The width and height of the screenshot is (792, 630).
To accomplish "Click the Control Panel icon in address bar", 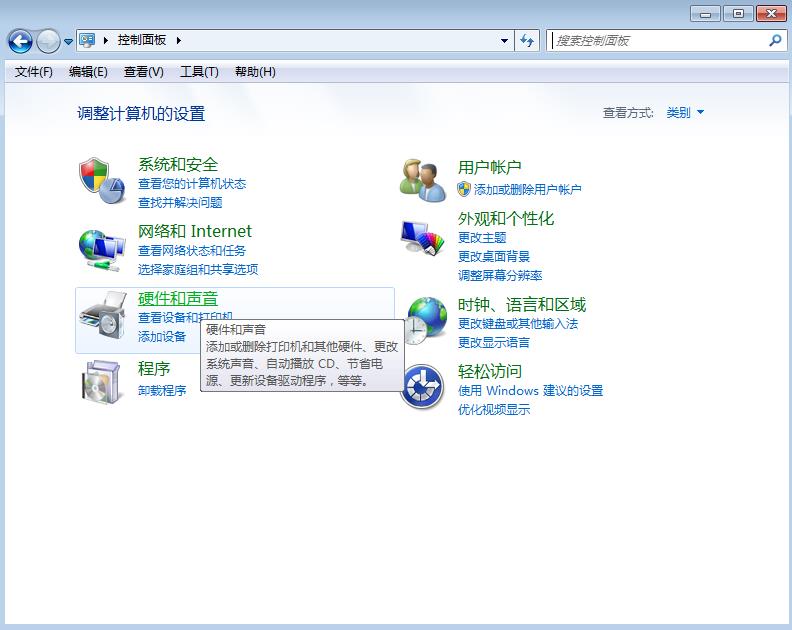I will click(87, 40).
